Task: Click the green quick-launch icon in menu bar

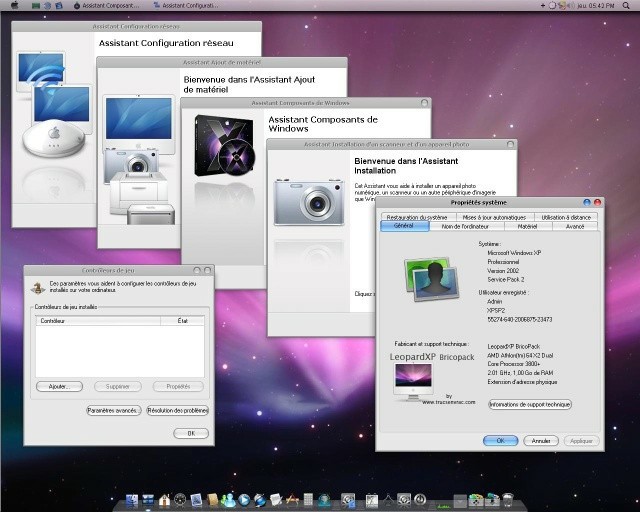Action: click(36, 6)
